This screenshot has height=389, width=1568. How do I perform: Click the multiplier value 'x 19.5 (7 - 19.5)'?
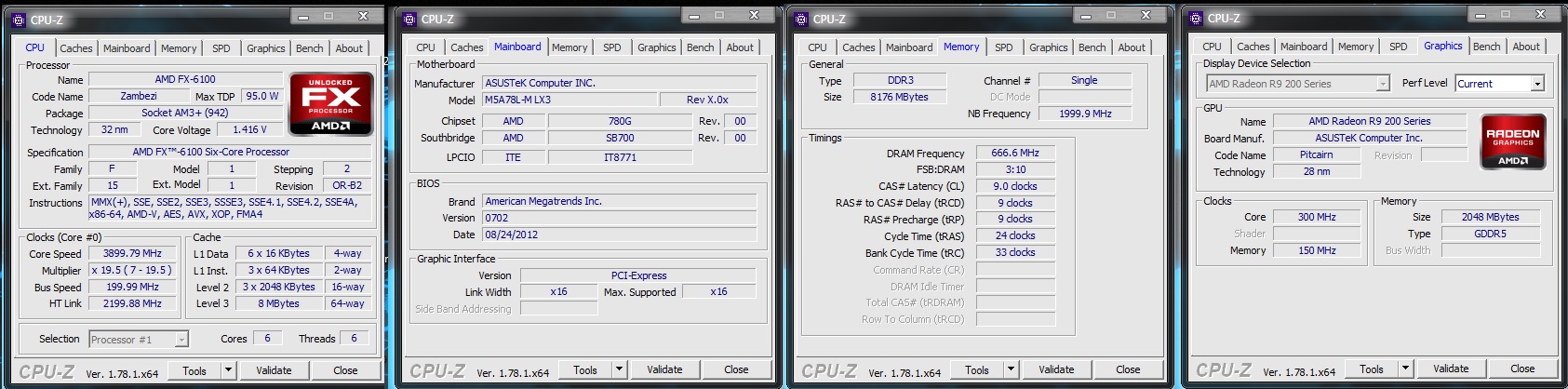click(x=132, y=270)
